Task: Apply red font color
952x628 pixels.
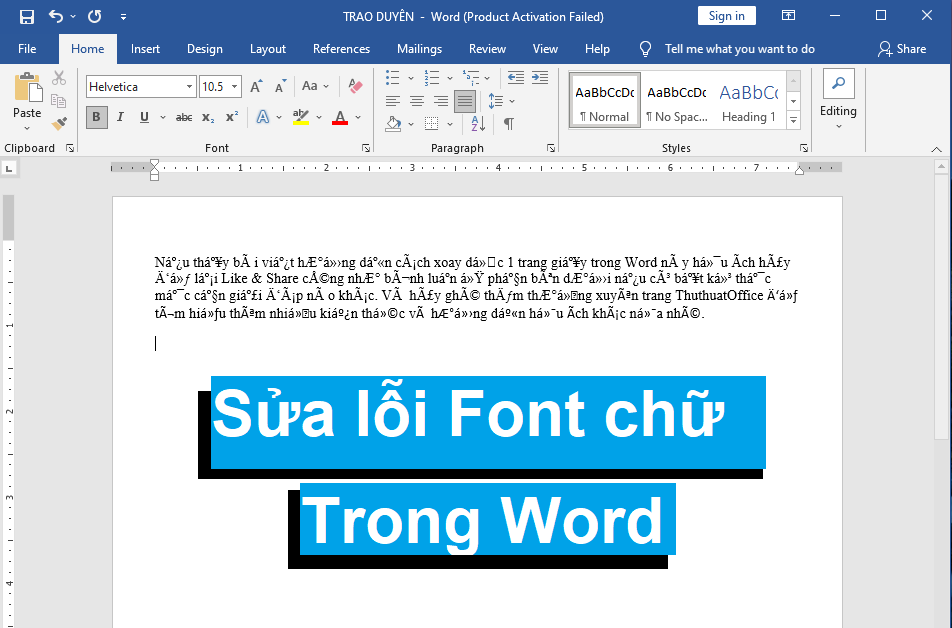Action: [340, 117]
